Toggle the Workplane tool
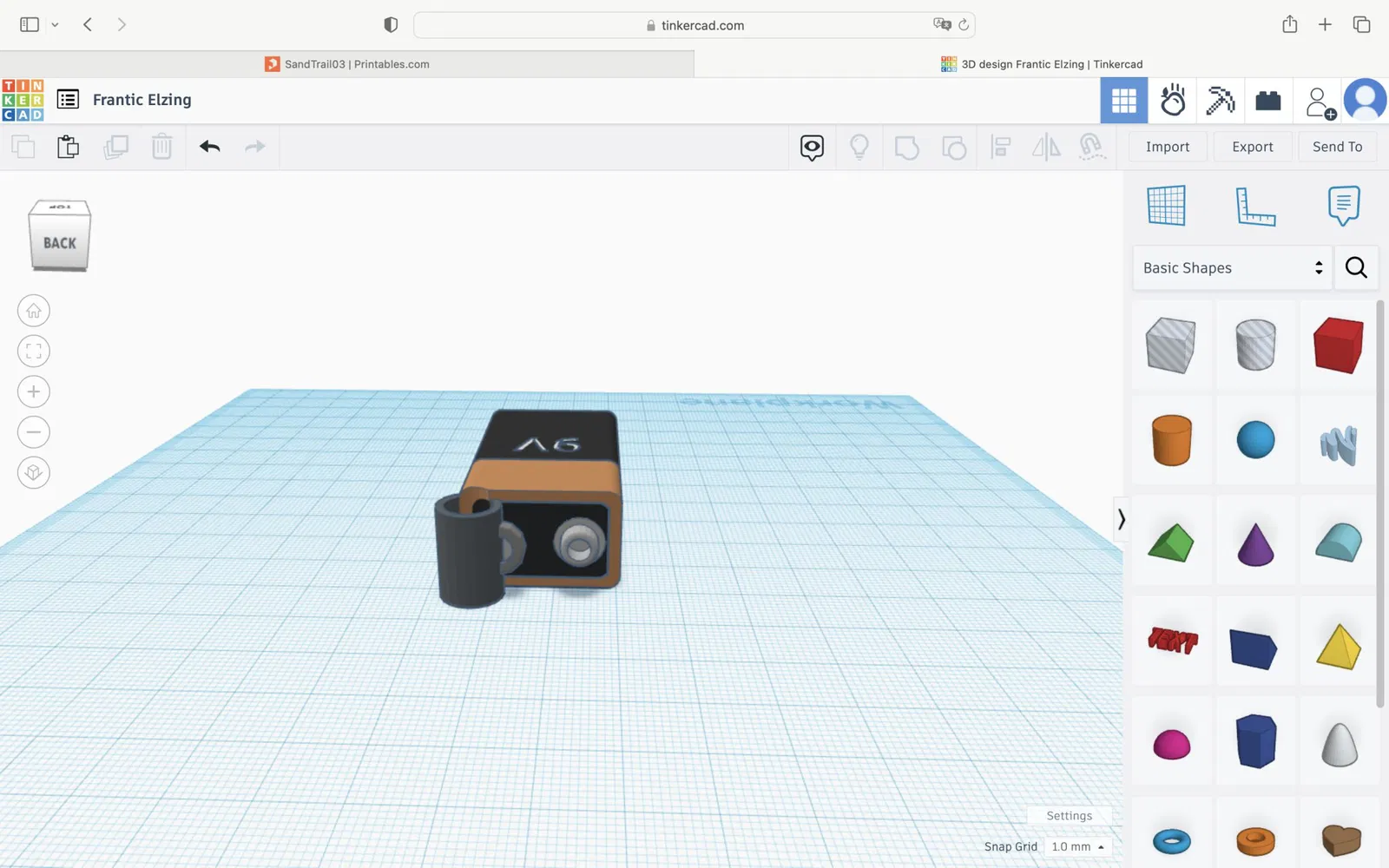Viewport: 1389px width, 868px height. [x=1166, y=207]
